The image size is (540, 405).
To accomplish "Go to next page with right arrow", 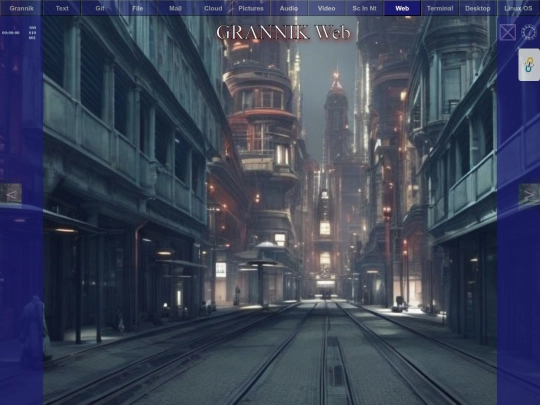I will pyautogui.click(x=529, y=194).
